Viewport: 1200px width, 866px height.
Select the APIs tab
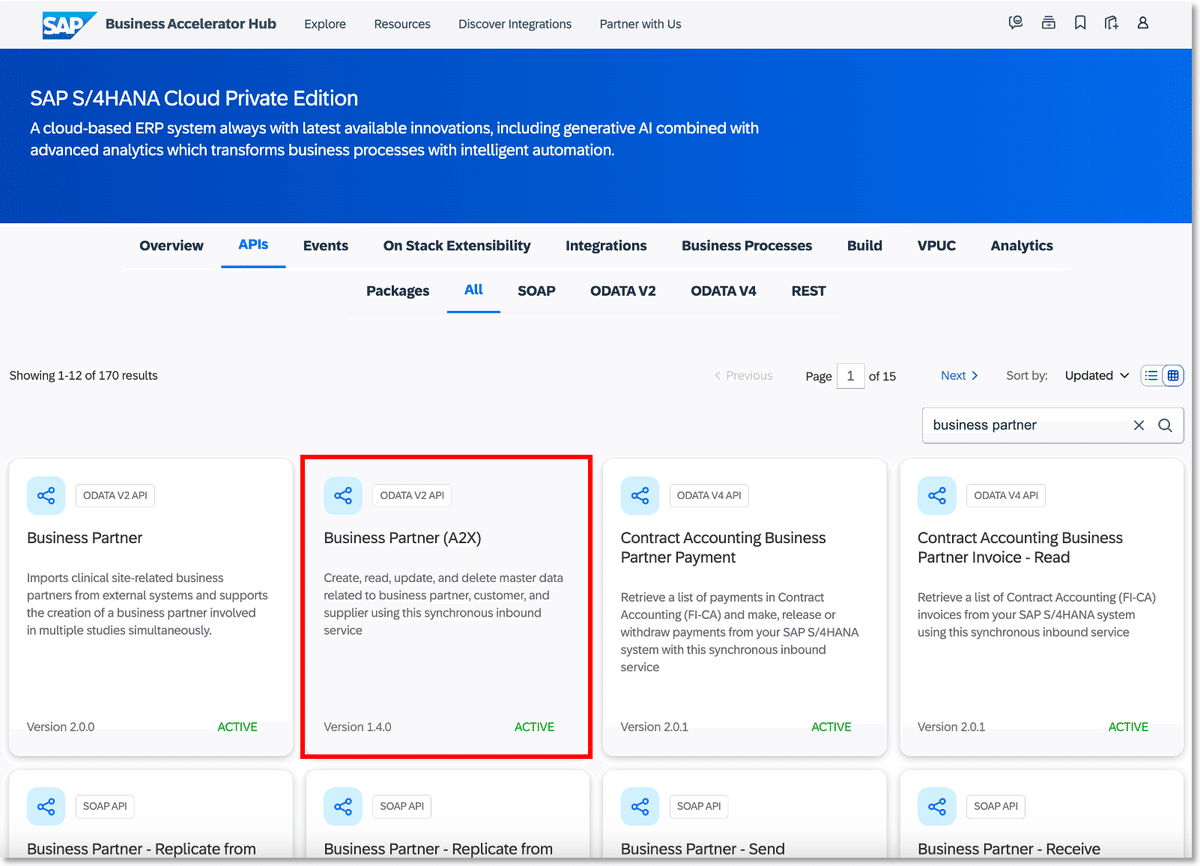(253, 245)
